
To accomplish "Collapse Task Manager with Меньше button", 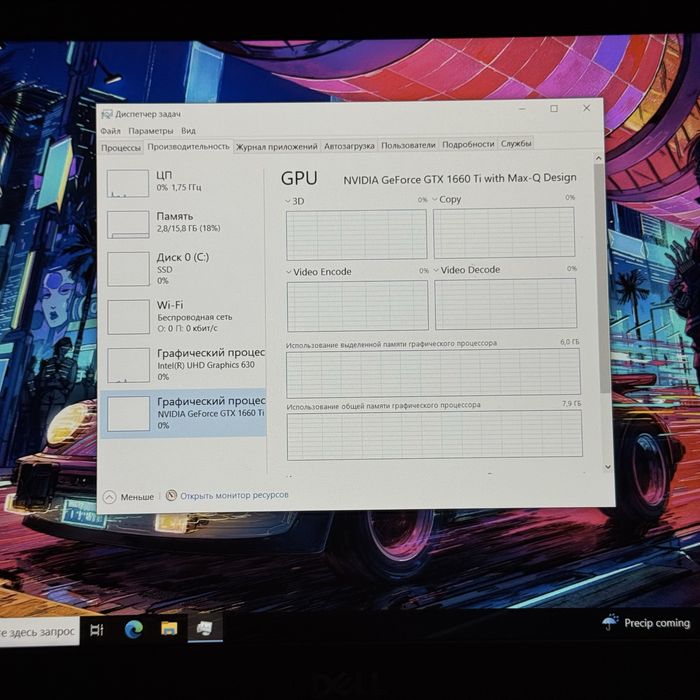I will click(x=129, y=497).
